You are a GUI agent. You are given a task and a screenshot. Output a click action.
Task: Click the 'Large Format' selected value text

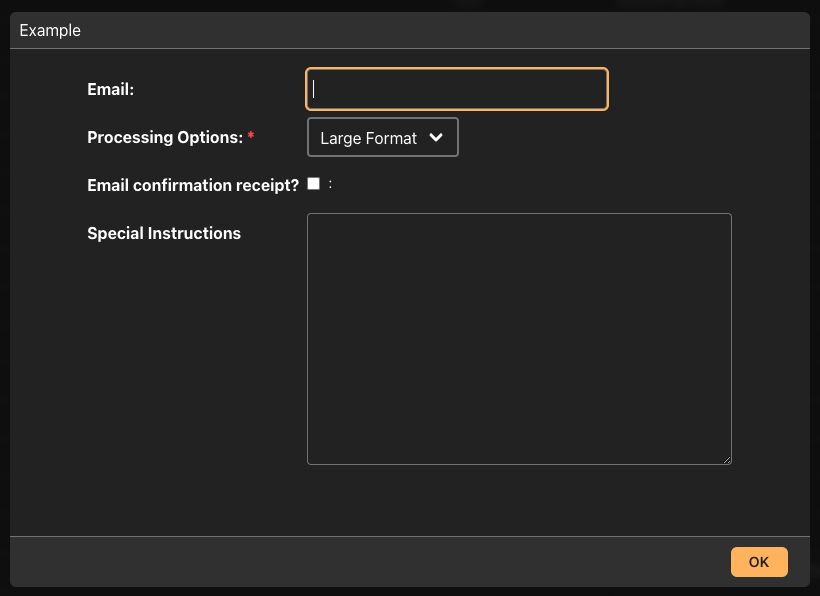pos(368,138)
